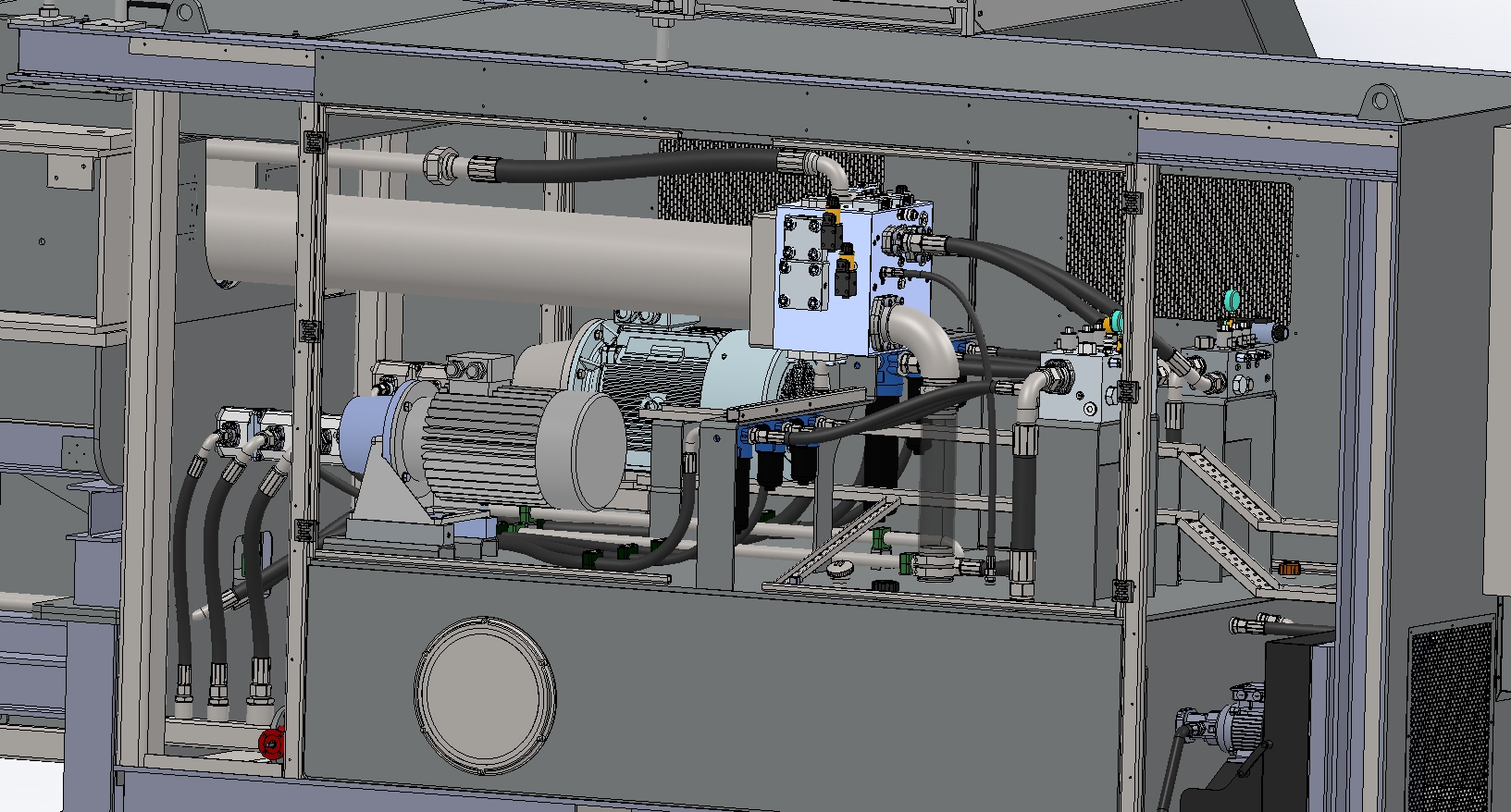
Task: Select the blue pump bell housing
Action: click(x=370, y=435)
